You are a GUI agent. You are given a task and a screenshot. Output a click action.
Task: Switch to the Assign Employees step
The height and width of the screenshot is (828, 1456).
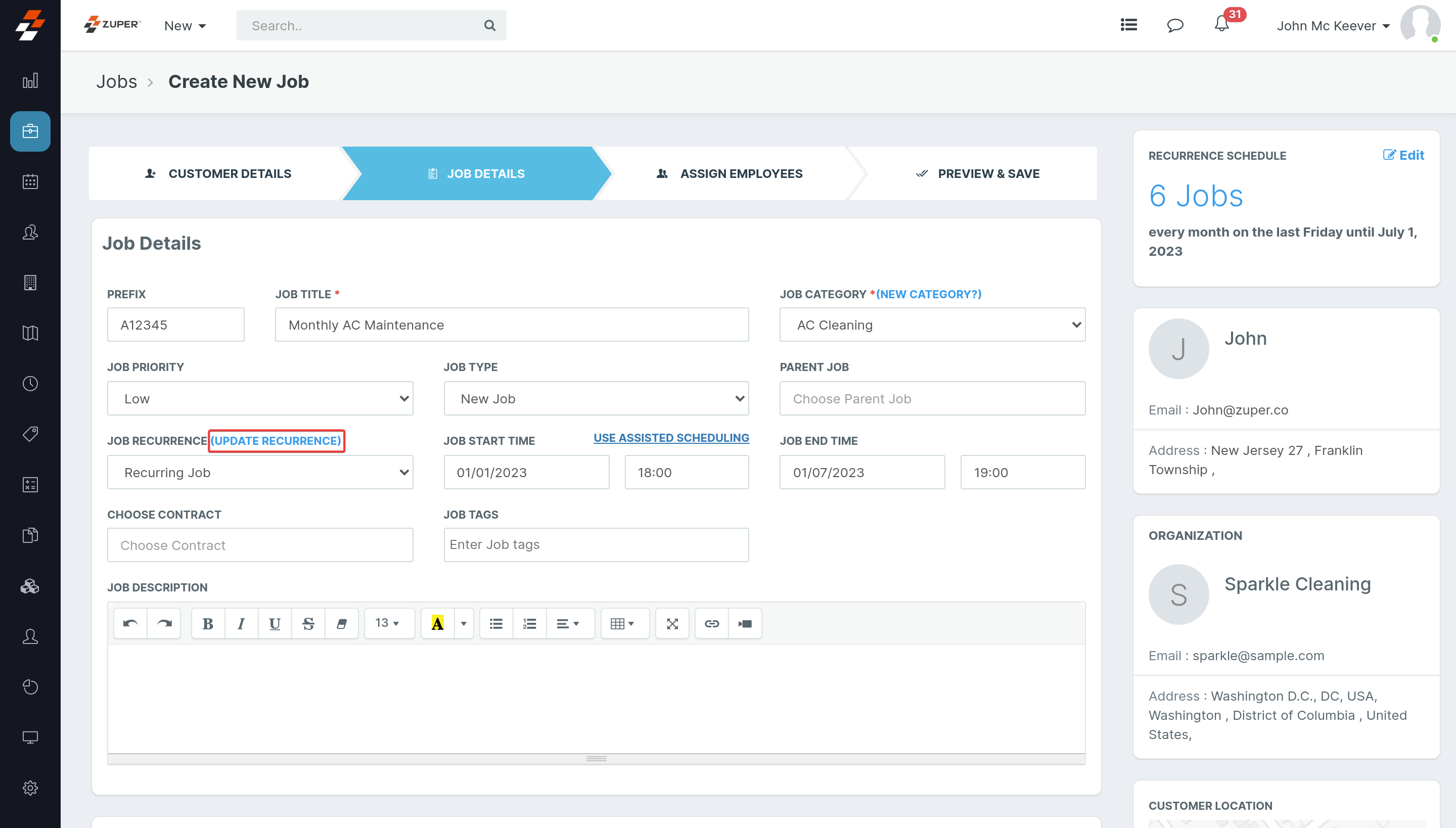pyautogui.click(x=729, y=173)
